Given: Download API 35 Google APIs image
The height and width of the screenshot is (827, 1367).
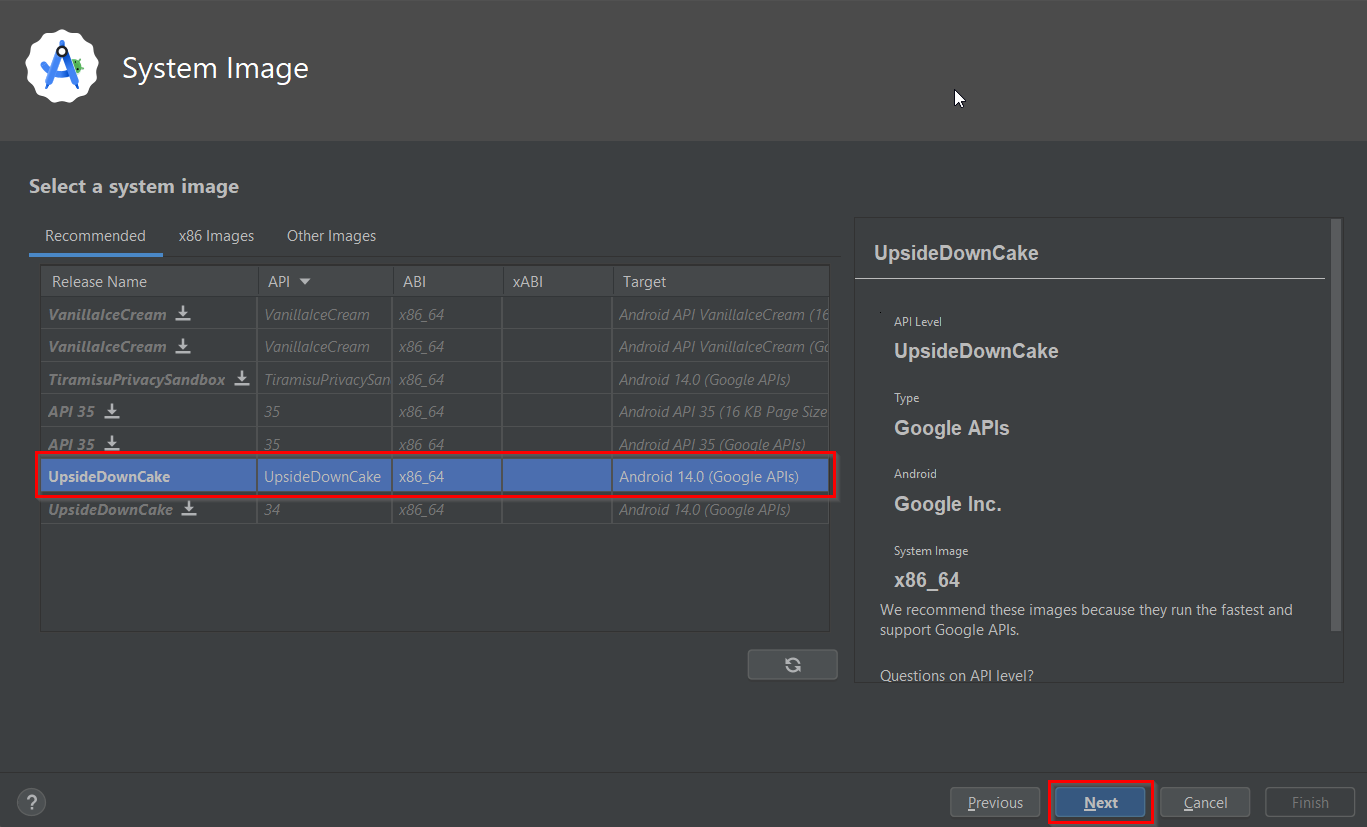Looking at the screenshot, I should 112,443.
